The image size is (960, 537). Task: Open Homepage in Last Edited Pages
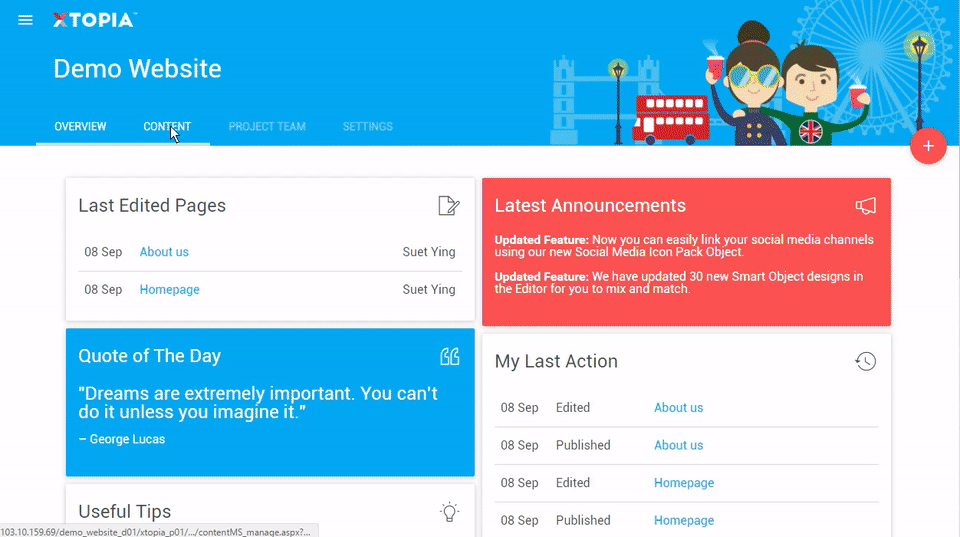(x=169, y=290)
